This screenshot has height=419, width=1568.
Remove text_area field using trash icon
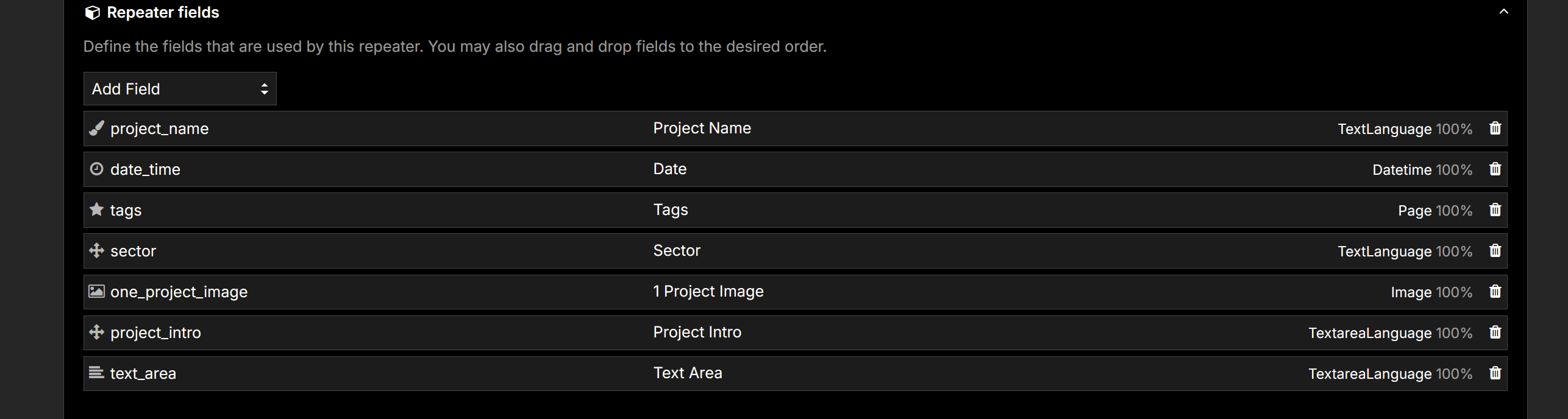1495,373
